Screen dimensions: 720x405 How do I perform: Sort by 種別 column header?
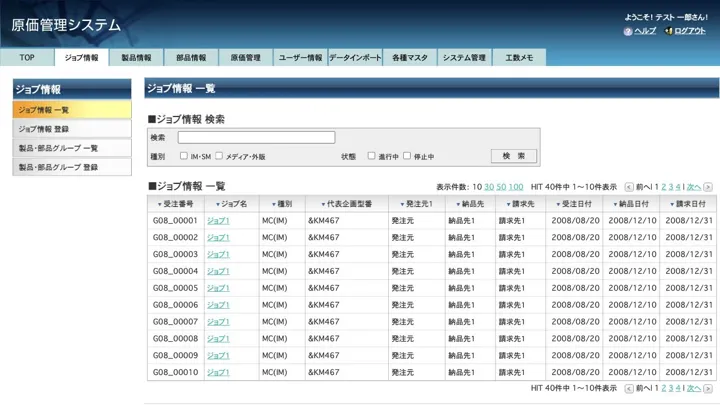point(282,204)
